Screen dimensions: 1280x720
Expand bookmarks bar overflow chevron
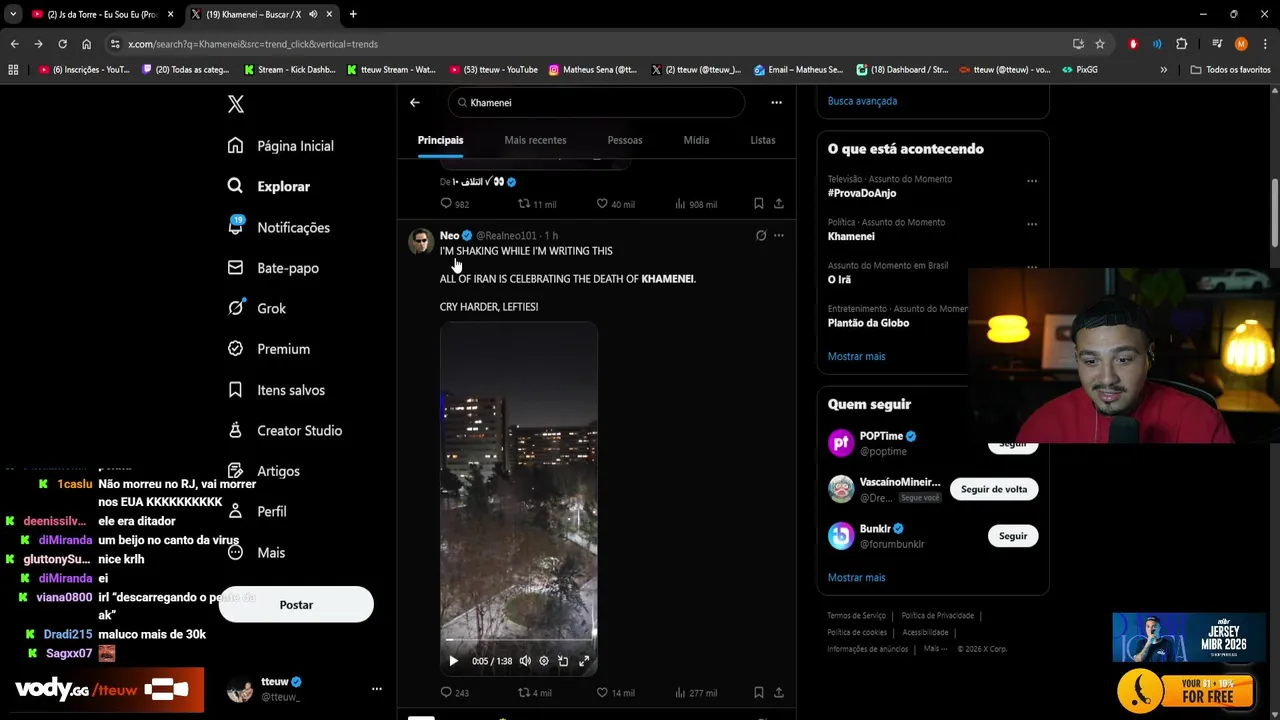pyautogui.click(x=1163, y=70)
